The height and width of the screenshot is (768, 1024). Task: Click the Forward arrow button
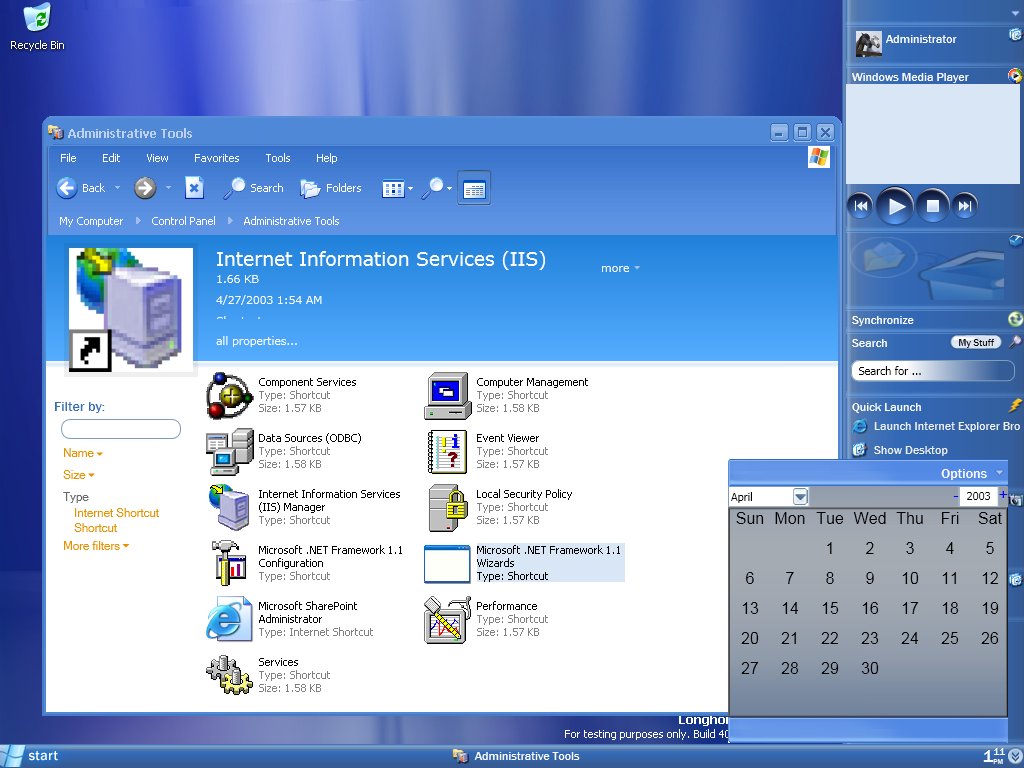pyautogui.click(x=145, y=188)
